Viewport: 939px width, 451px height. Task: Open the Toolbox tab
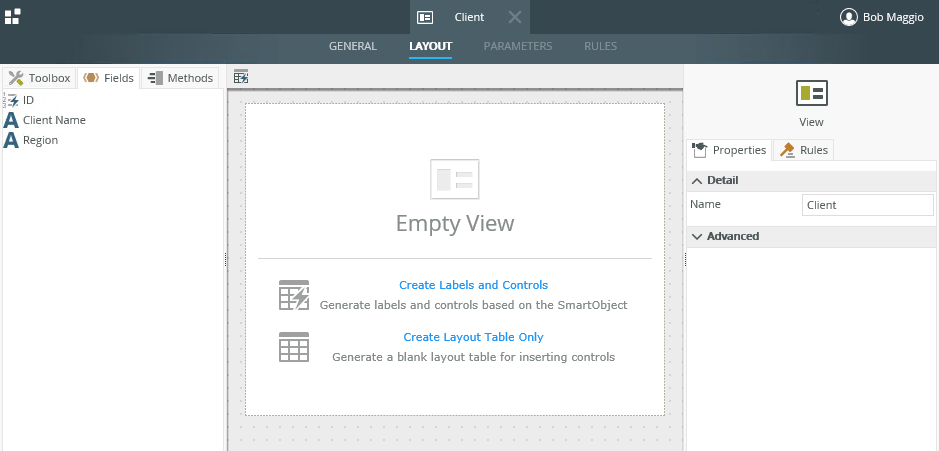[x=40, y=78]
